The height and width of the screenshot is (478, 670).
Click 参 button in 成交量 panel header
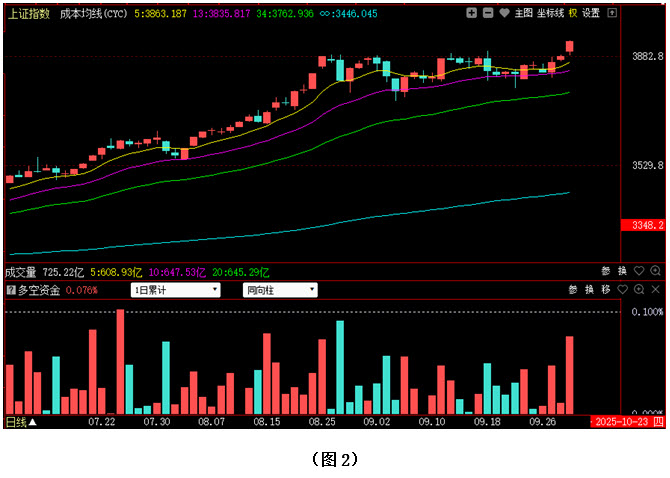606,271
